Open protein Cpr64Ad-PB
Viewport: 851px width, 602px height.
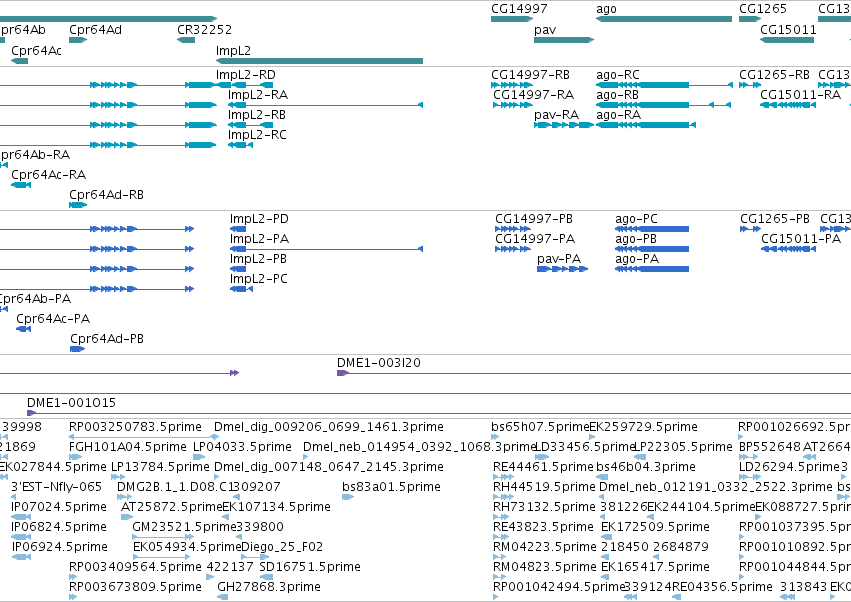coord(107,339)
